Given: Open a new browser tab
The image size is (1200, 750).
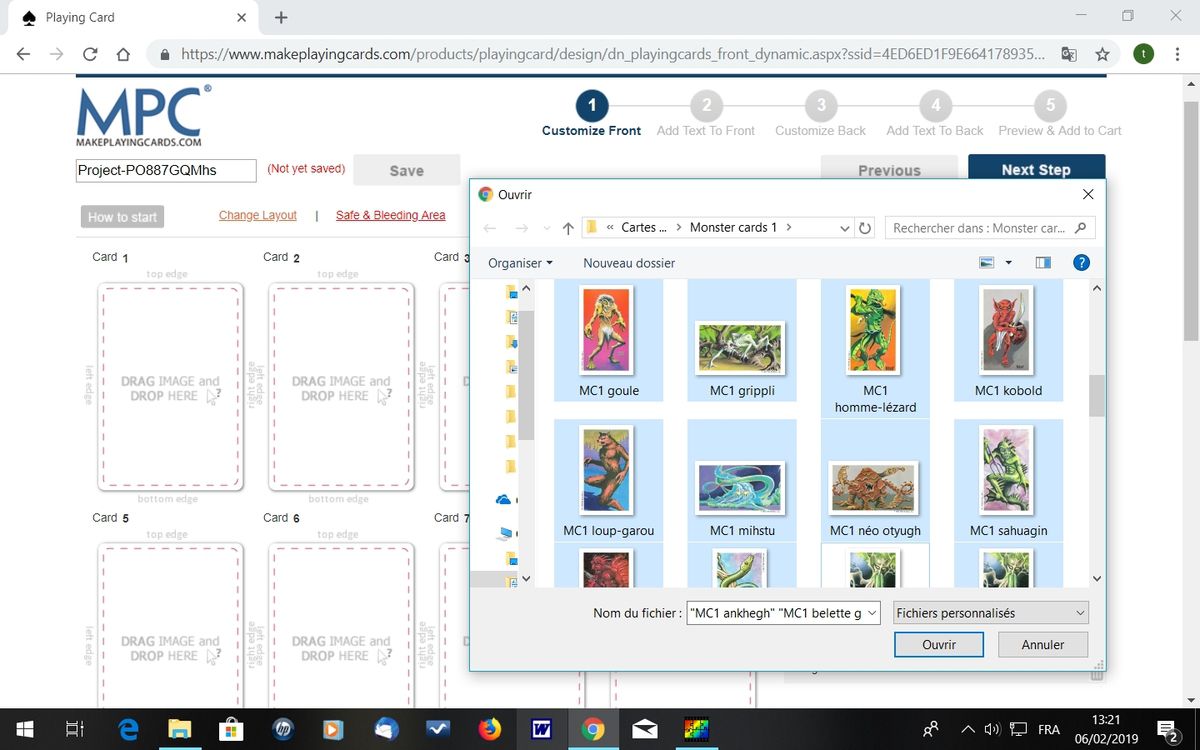Looking at the screenshot, I should (281, 17).
